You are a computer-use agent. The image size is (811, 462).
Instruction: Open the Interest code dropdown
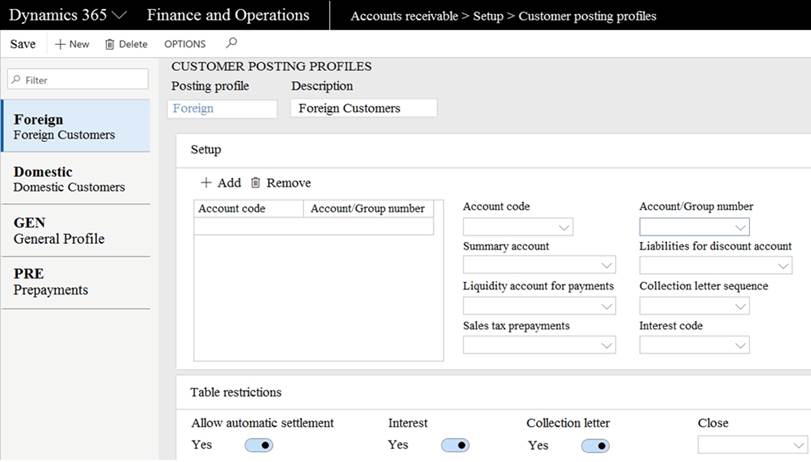(x=740, y=345)
